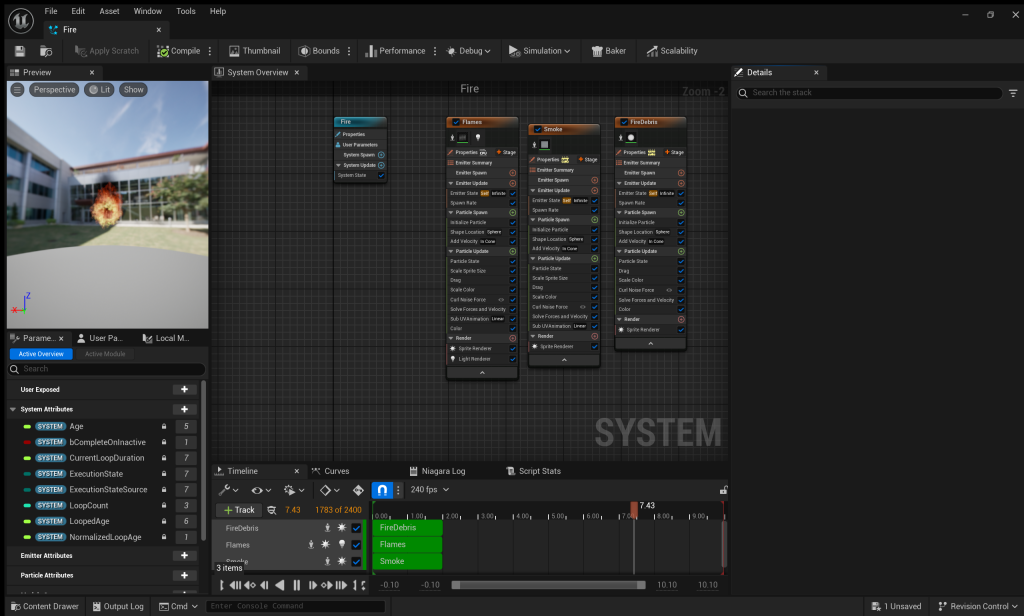Open the Baker tool
1024x616 pixels.
click(x=609, y=51)
